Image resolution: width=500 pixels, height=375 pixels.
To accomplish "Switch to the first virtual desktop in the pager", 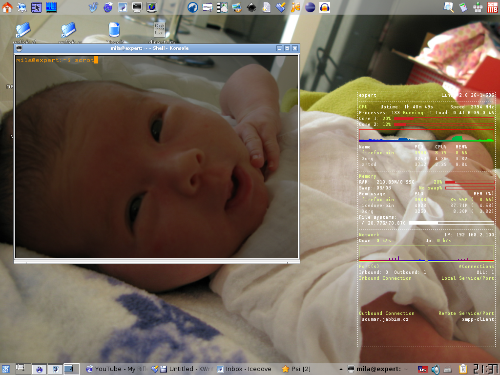I will (39, 369).
